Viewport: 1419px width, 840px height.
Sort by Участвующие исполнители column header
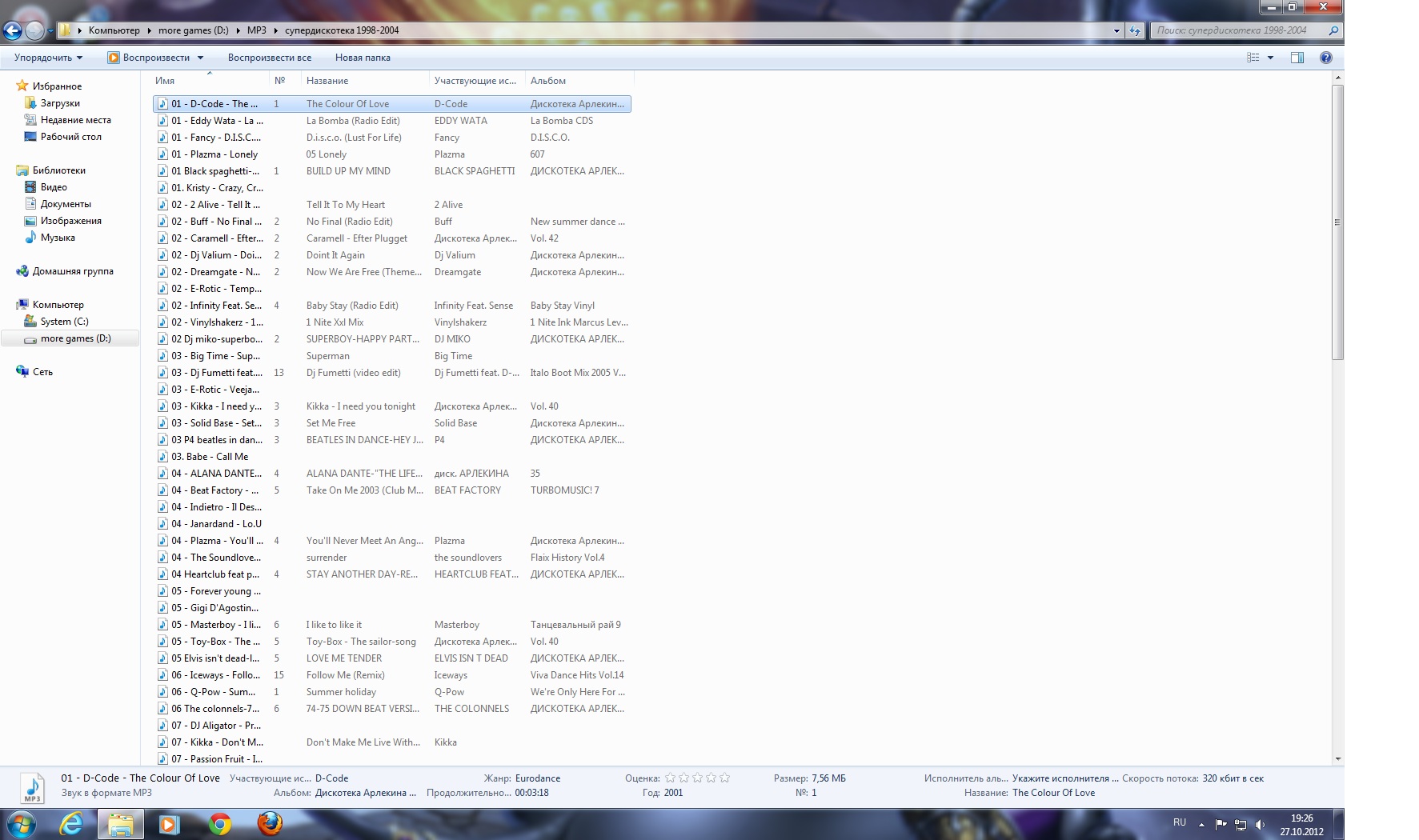point(478,81)
